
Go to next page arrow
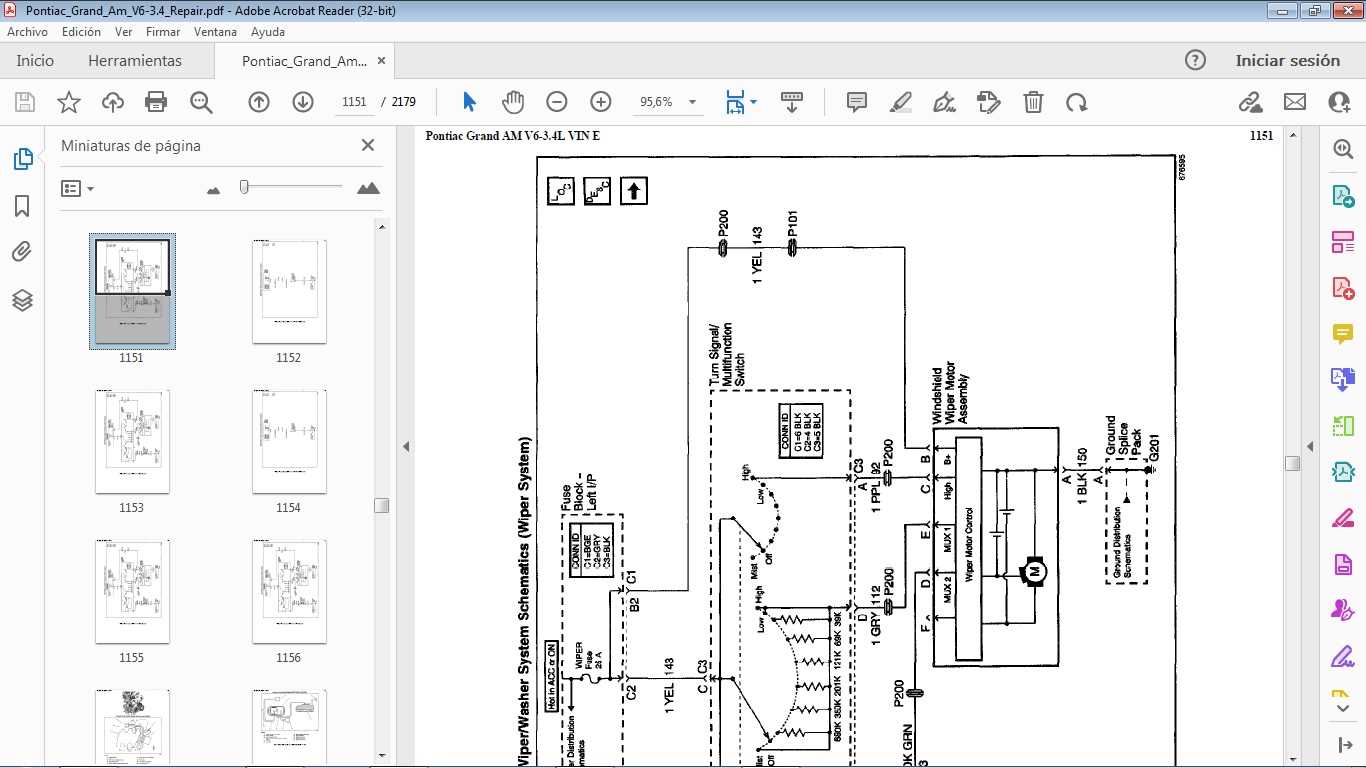[303, 102]
